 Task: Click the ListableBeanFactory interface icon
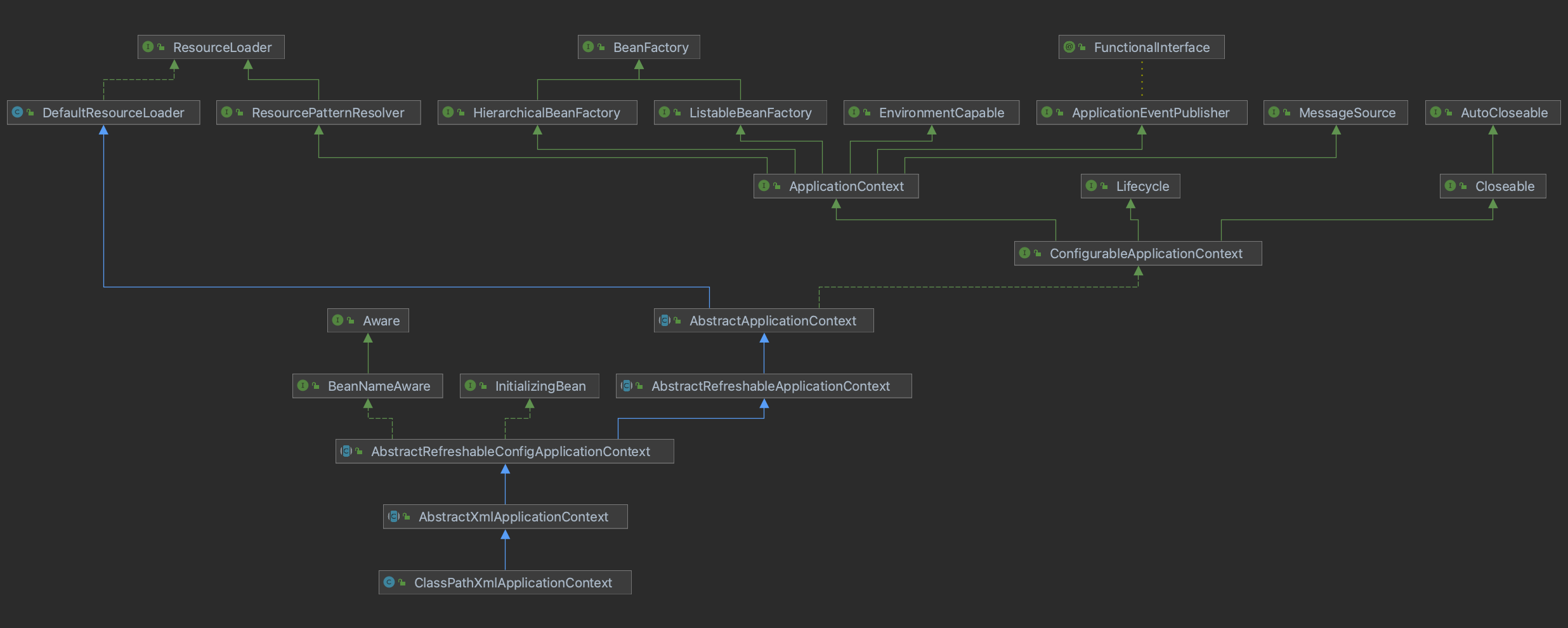pyautogui.click(x=664, y=112)
